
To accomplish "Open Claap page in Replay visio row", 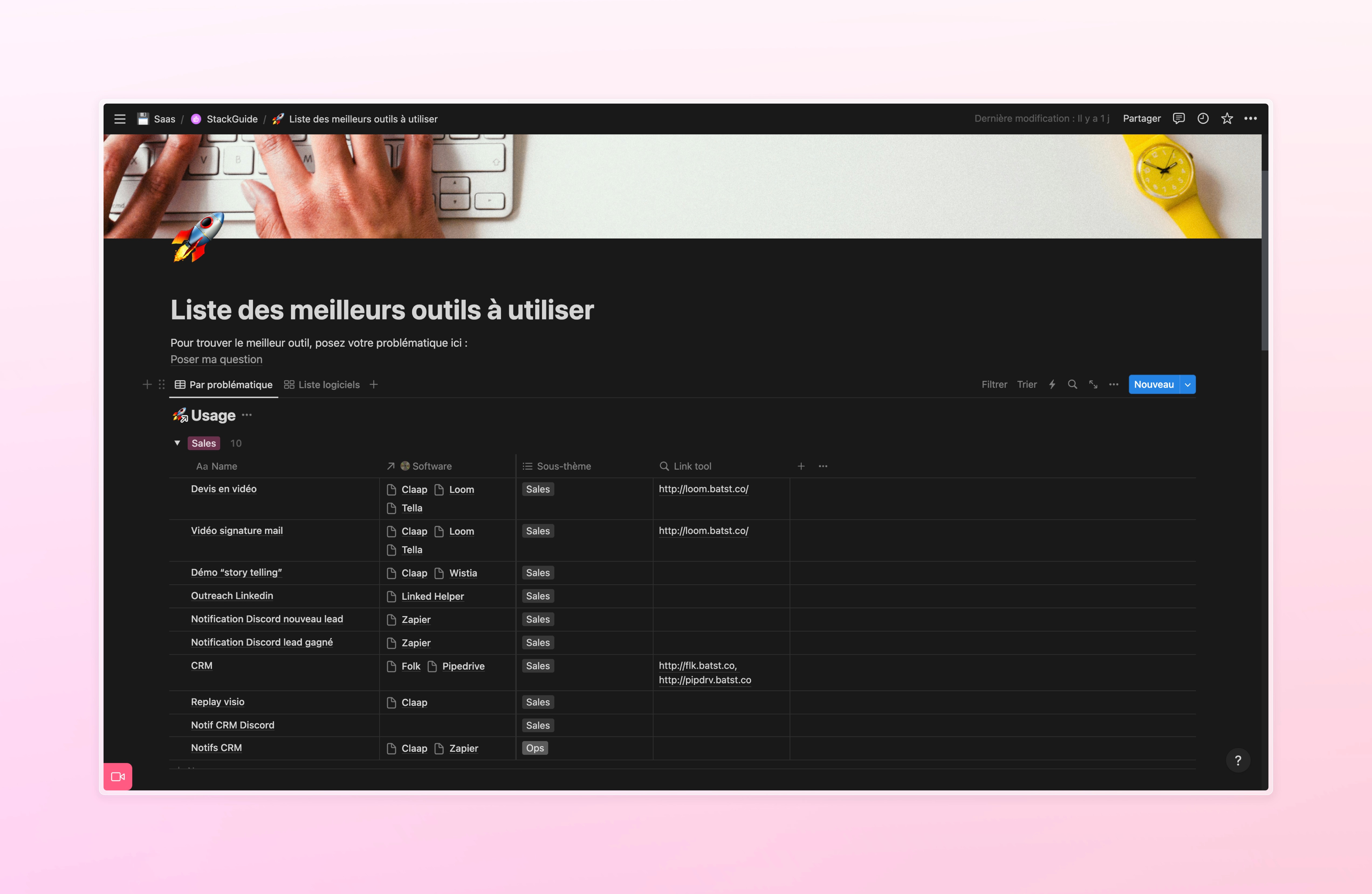I will point(407,702).
